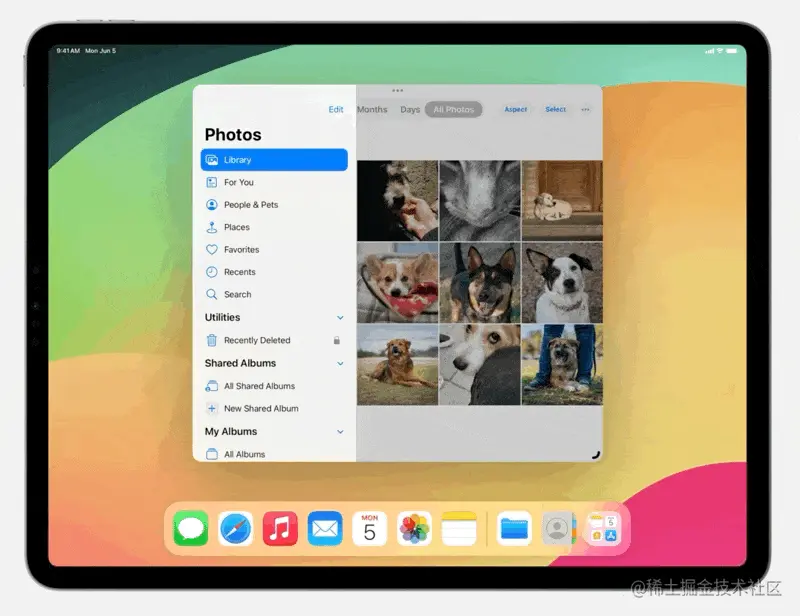Click the battery indicator in status bar
800x616 pixels.
click(x=732, y=51)
